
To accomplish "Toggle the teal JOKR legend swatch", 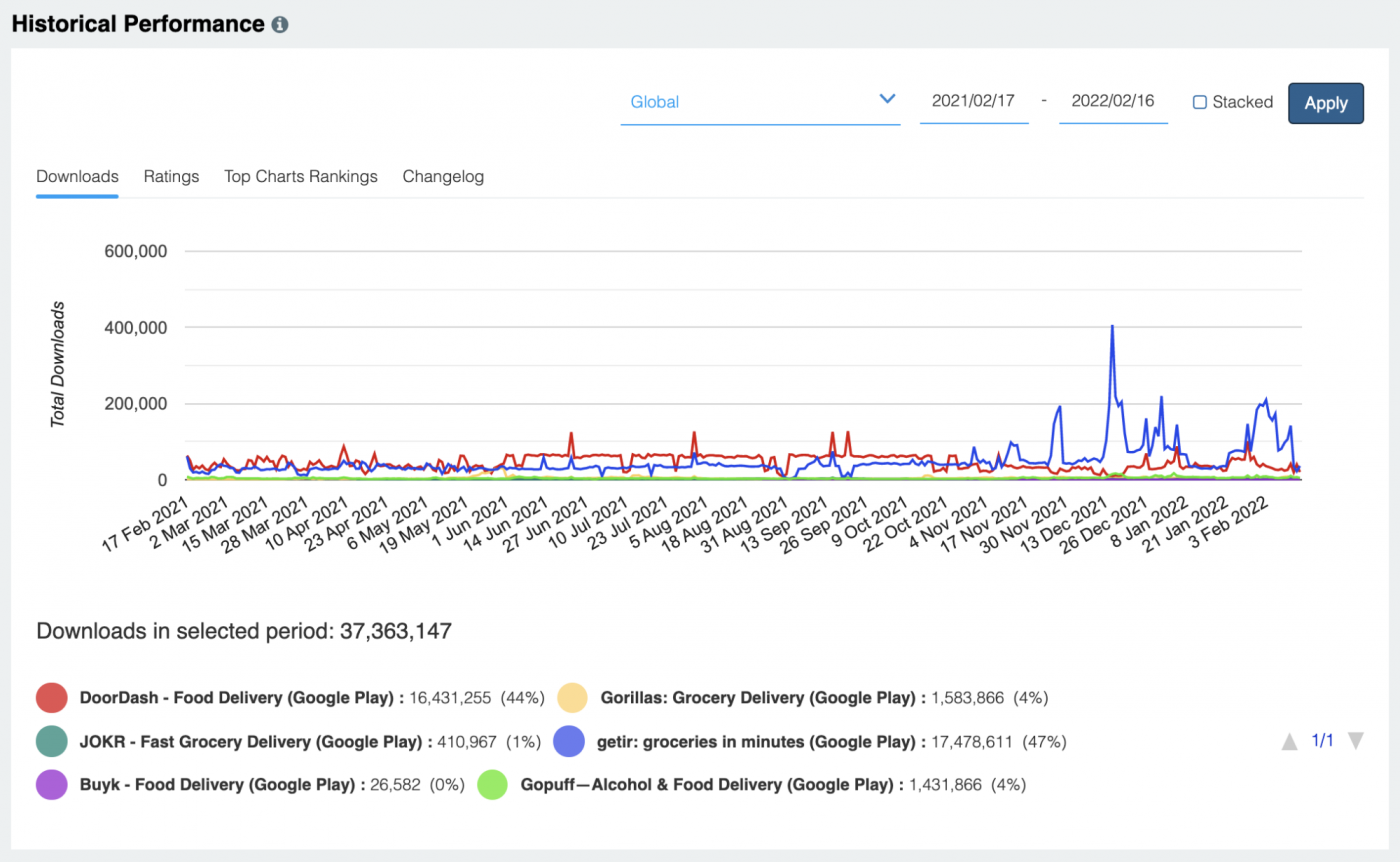I will point(52,742).
